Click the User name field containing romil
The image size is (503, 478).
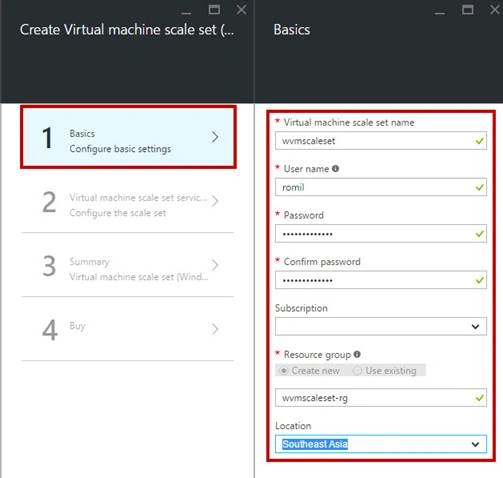click(381, 187)
